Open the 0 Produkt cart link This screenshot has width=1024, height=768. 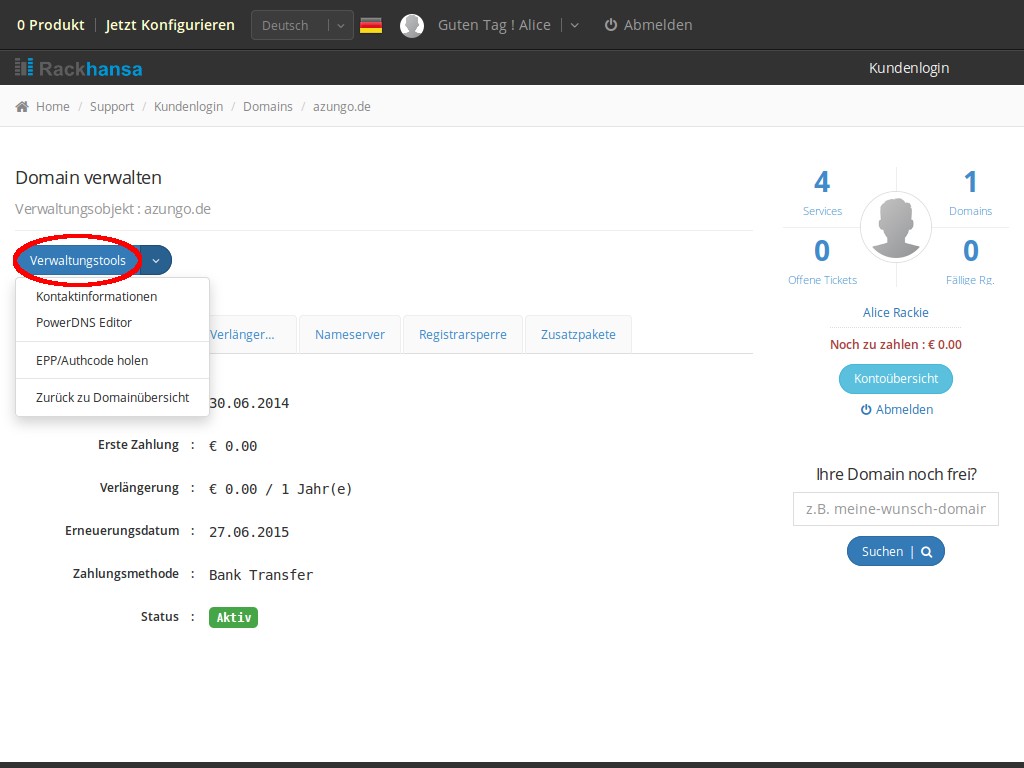pyautogui.click(x=50, y=25)
